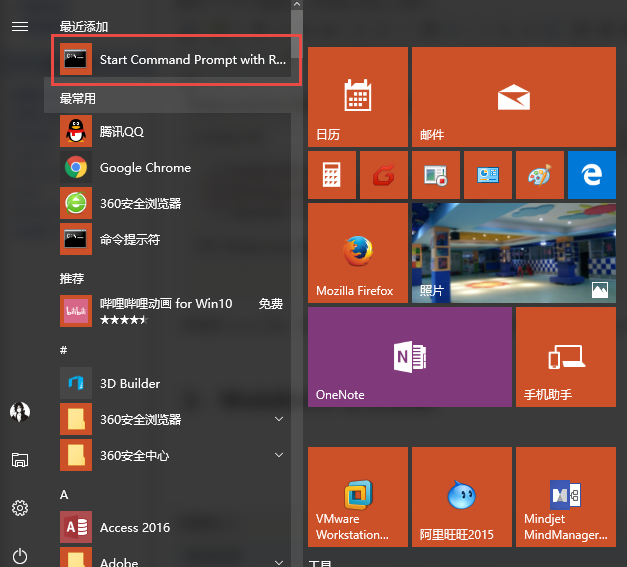
Task: Launch the VMware Workstation tile
Action: point(358,497)
